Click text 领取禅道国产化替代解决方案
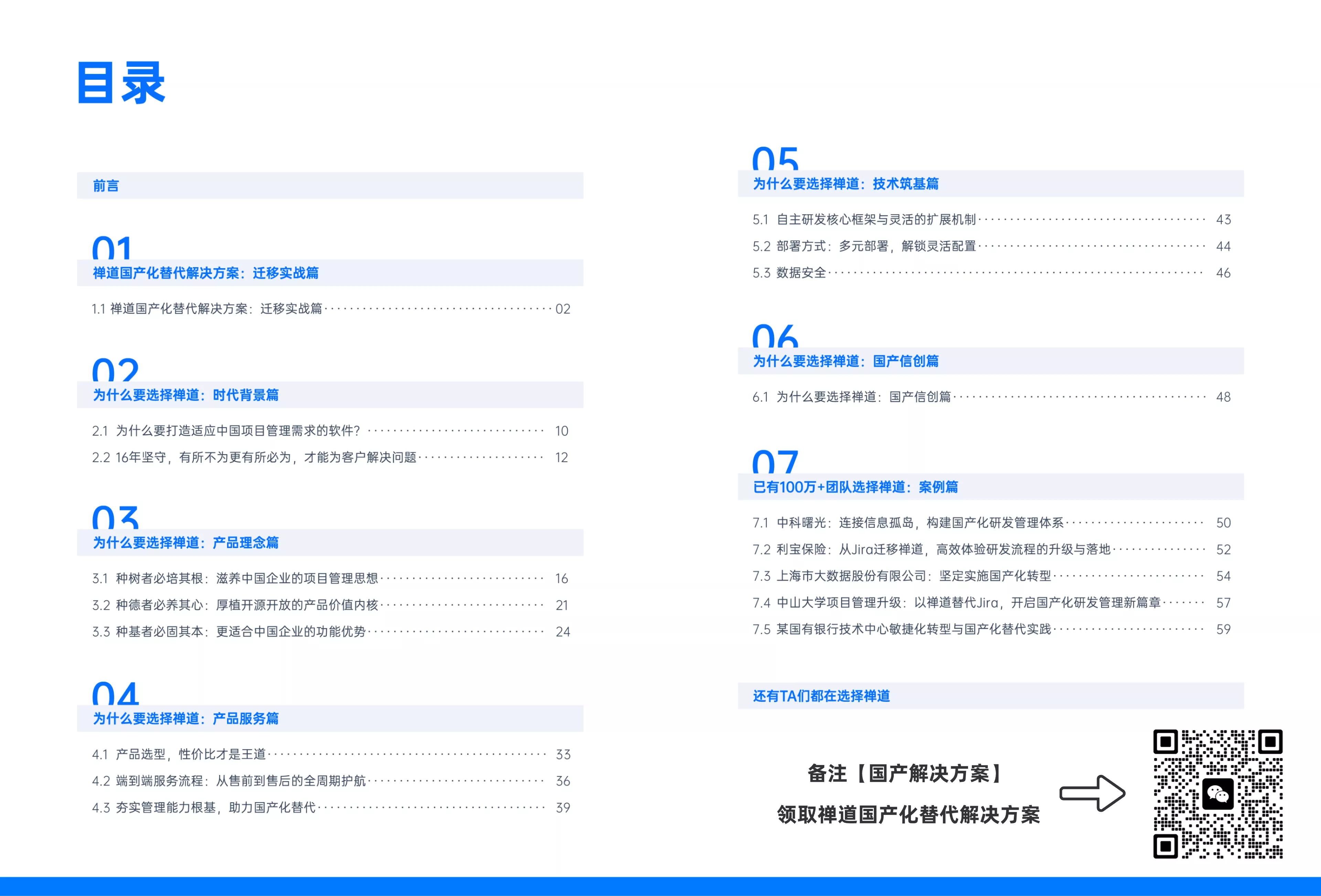Image resolution: width=1321 pixels, height=896 pixels. coord(908,815)
